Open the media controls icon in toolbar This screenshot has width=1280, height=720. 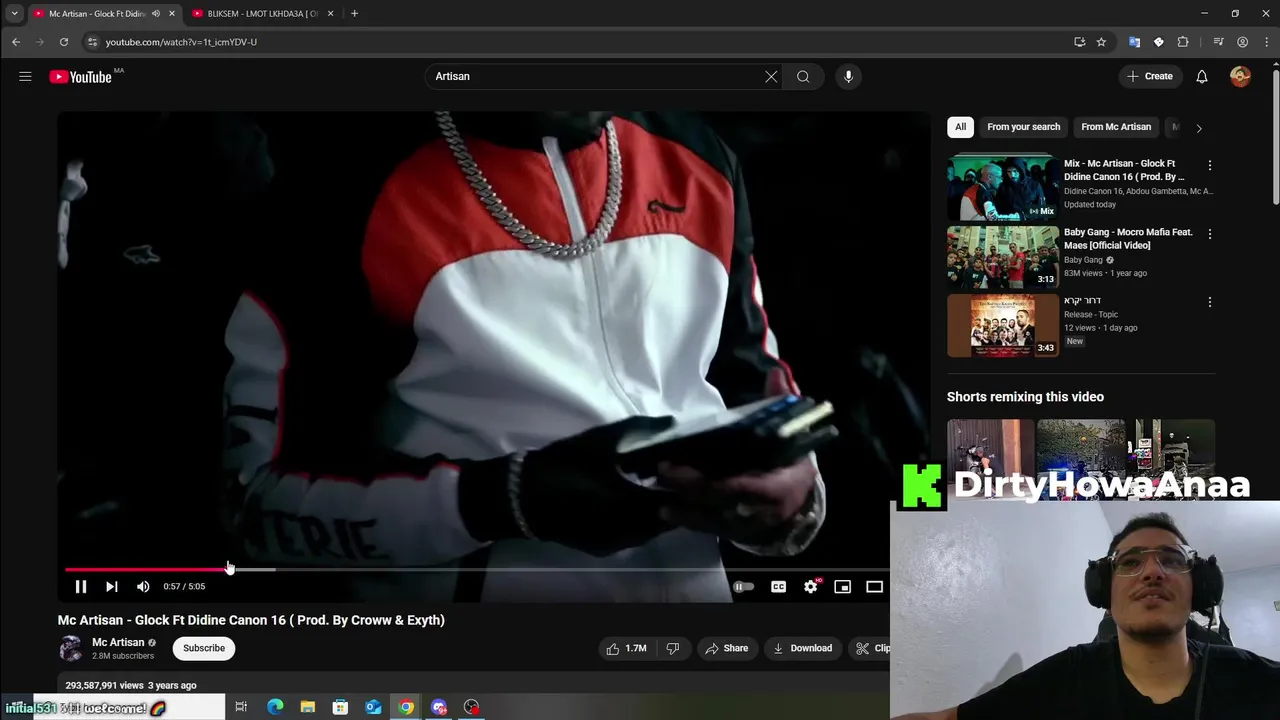pos(1218,42)
